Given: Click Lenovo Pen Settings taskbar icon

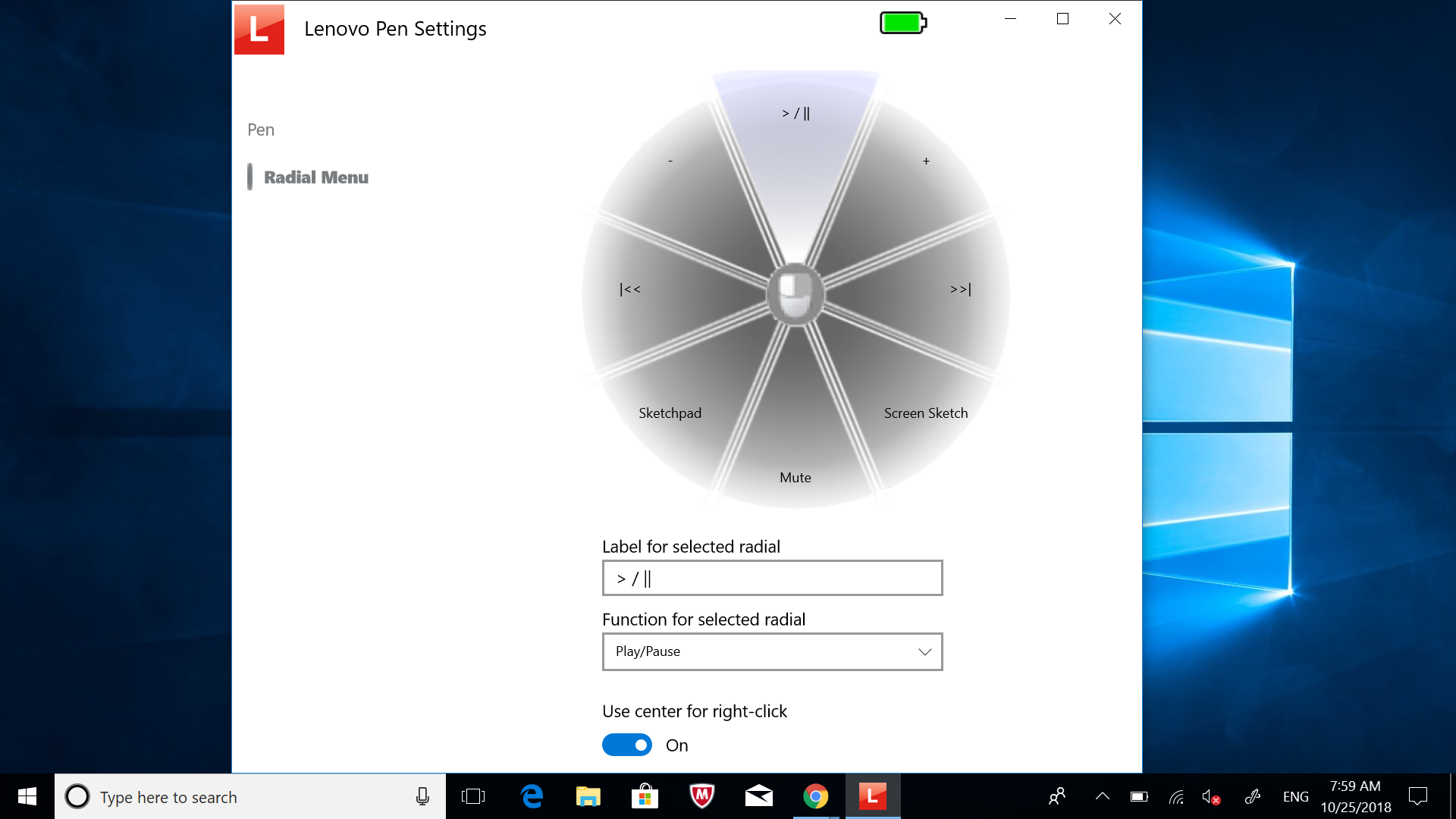Looking at the screenshot, I should (873, 796).
